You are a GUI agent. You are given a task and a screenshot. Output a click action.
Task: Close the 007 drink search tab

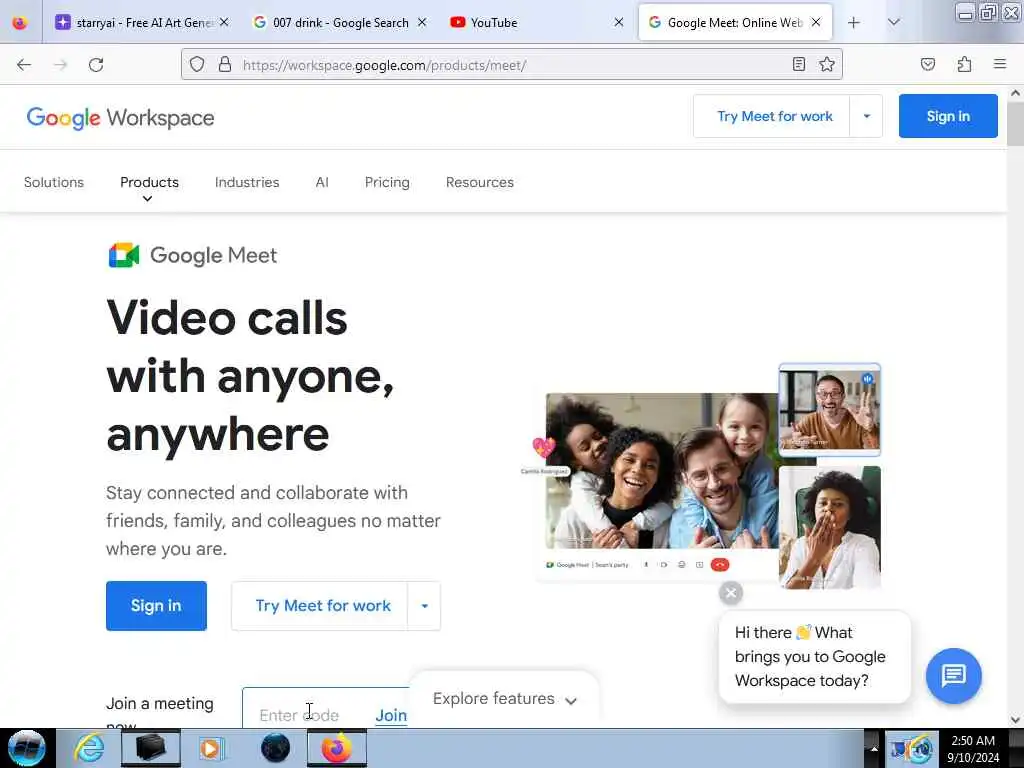tap(422, 22)
